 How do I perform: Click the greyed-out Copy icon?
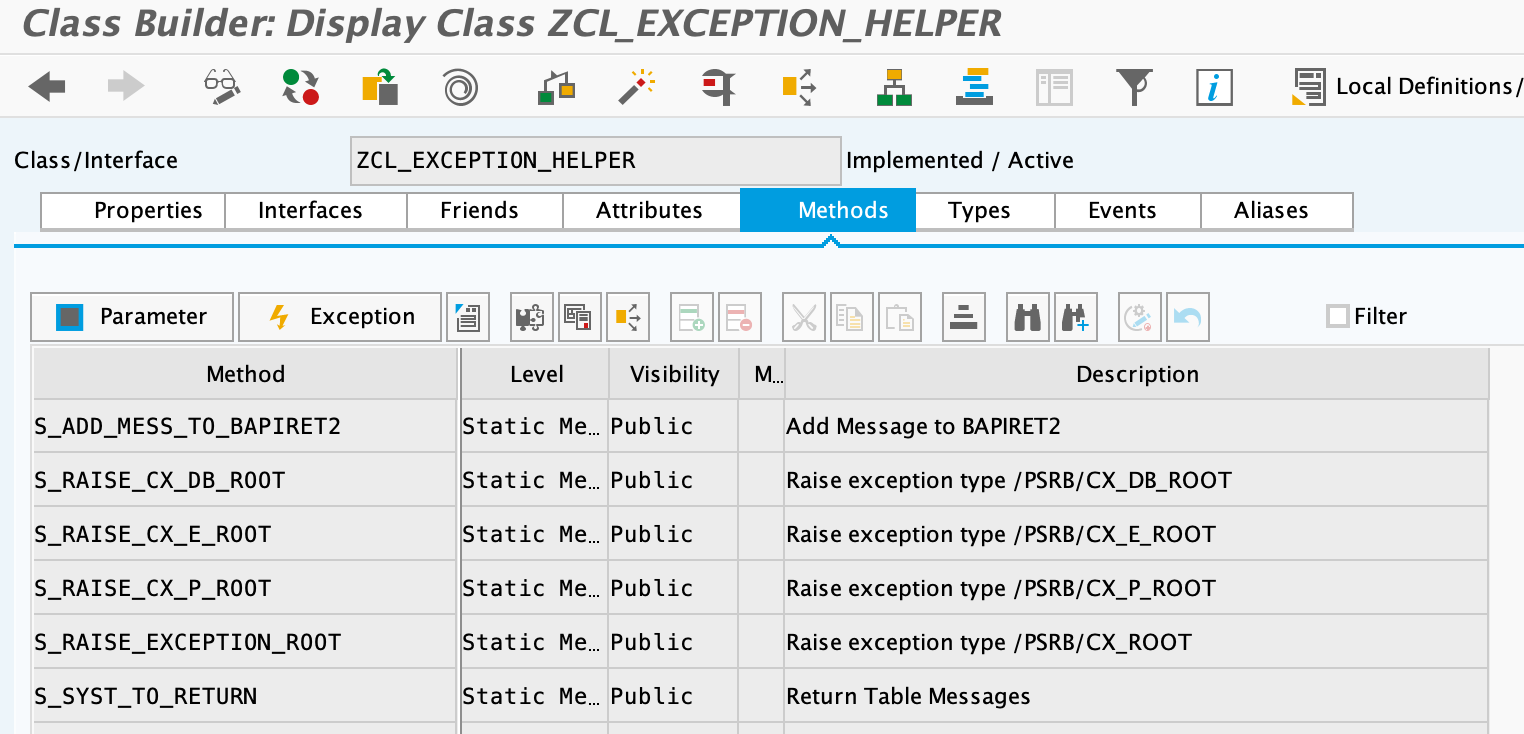[852, 317]
